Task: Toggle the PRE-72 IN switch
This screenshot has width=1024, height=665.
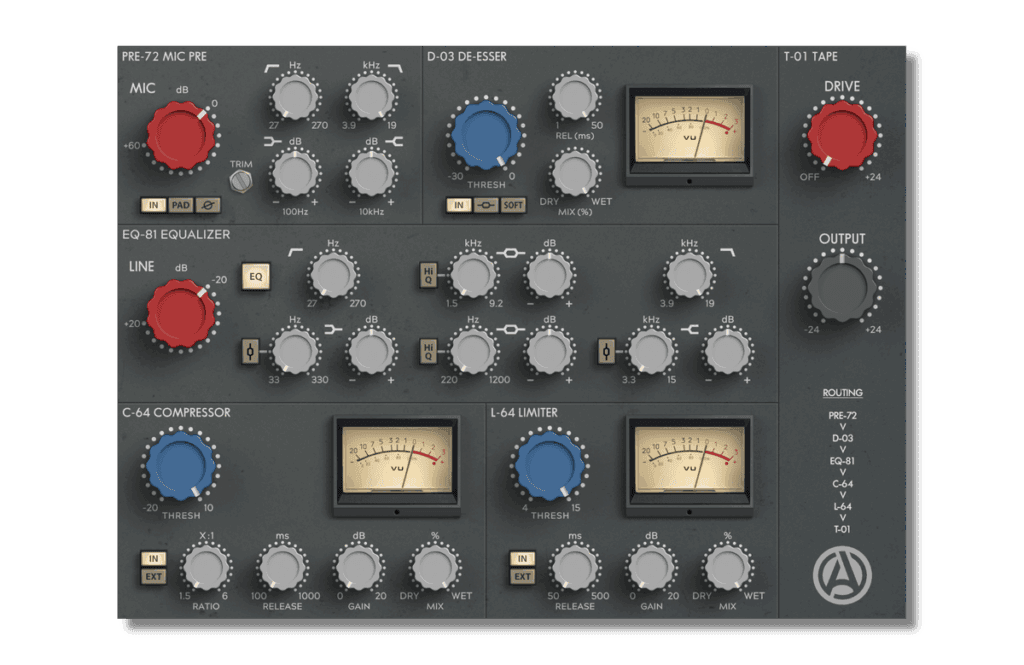Action: coord(154,205)
